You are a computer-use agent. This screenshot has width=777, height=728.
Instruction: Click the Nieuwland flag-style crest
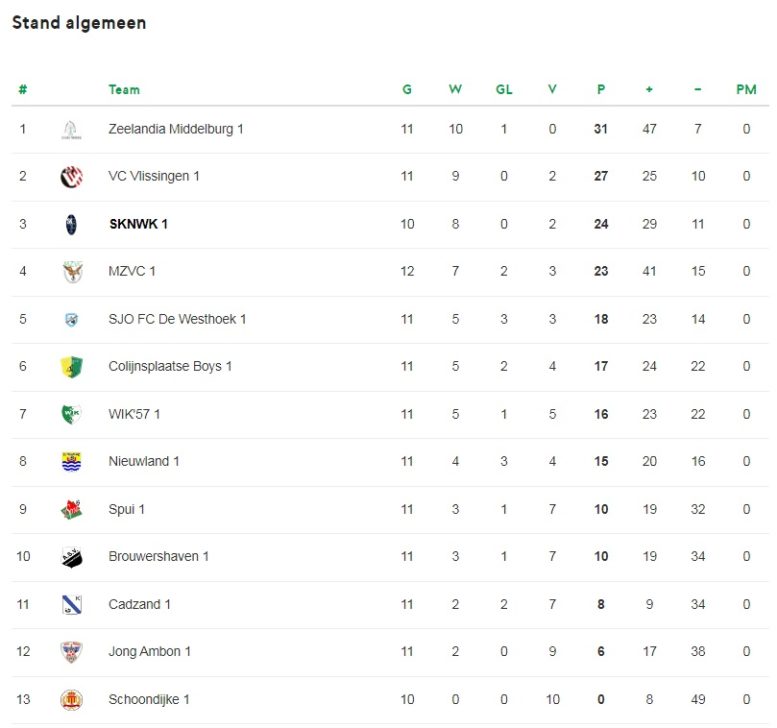[x=71, y=461]
